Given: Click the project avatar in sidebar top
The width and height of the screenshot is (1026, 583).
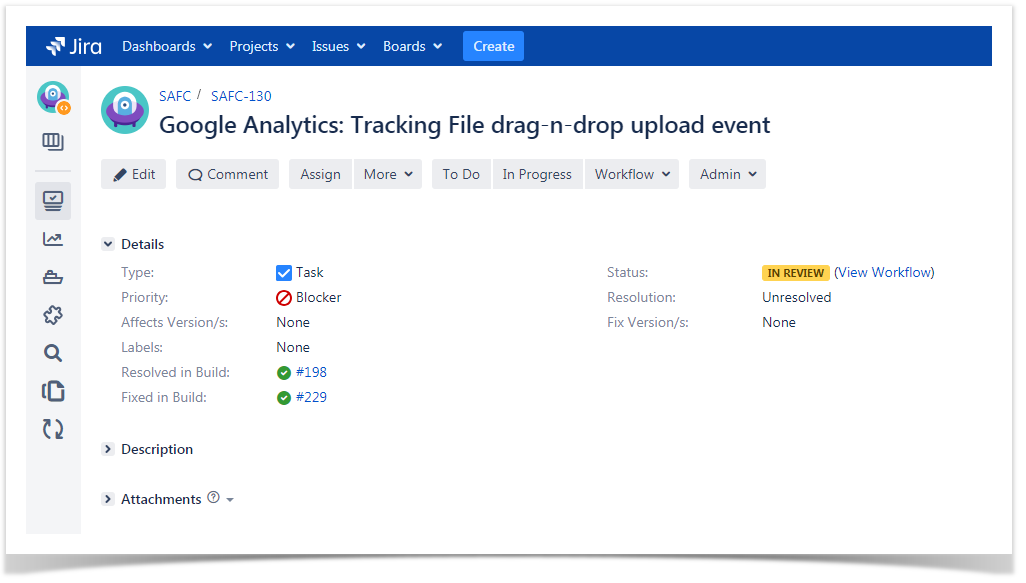Looking at the screenshot, I should (x=53, y=98).
